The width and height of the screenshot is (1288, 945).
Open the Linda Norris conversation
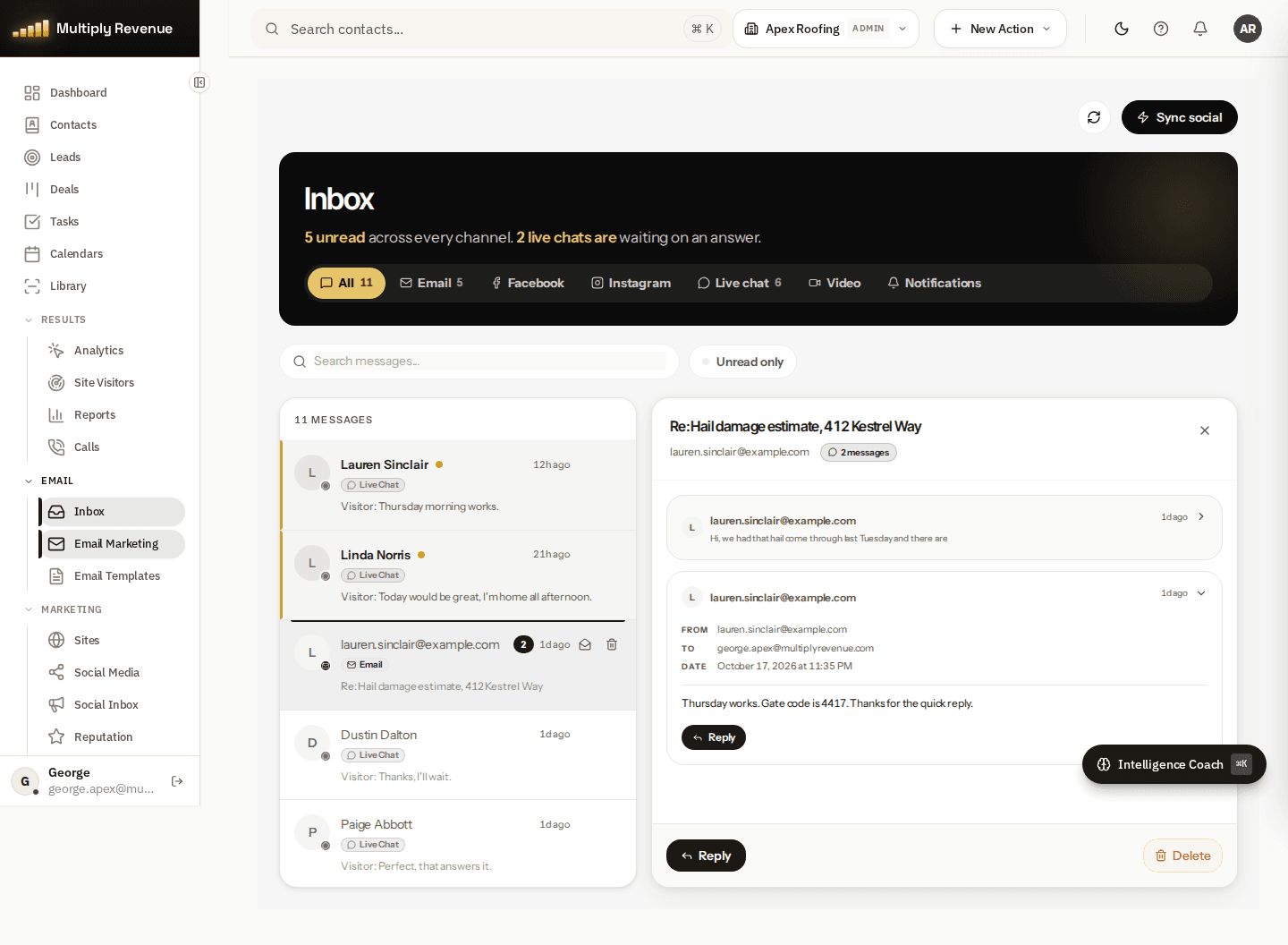click(x=458, y=575)
